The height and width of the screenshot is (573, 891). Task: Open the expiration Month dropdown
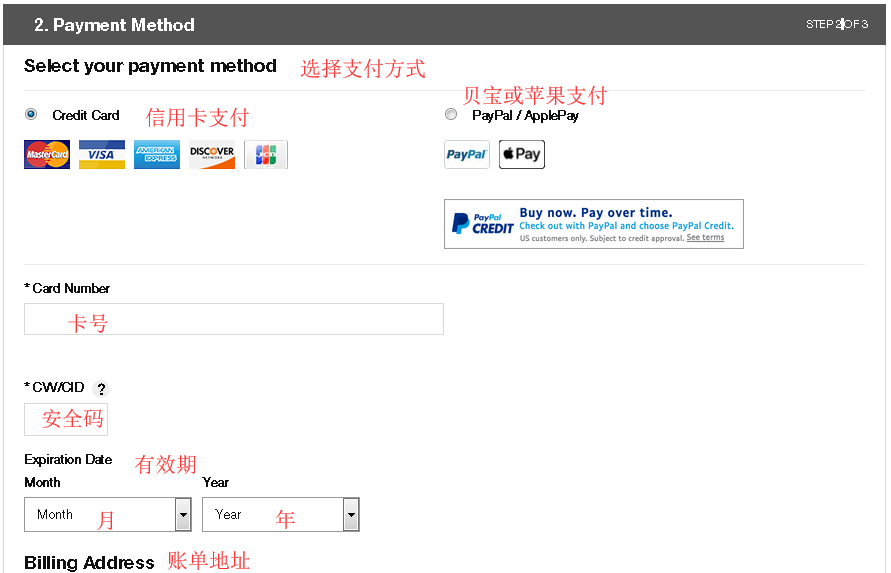coord(100,515)
